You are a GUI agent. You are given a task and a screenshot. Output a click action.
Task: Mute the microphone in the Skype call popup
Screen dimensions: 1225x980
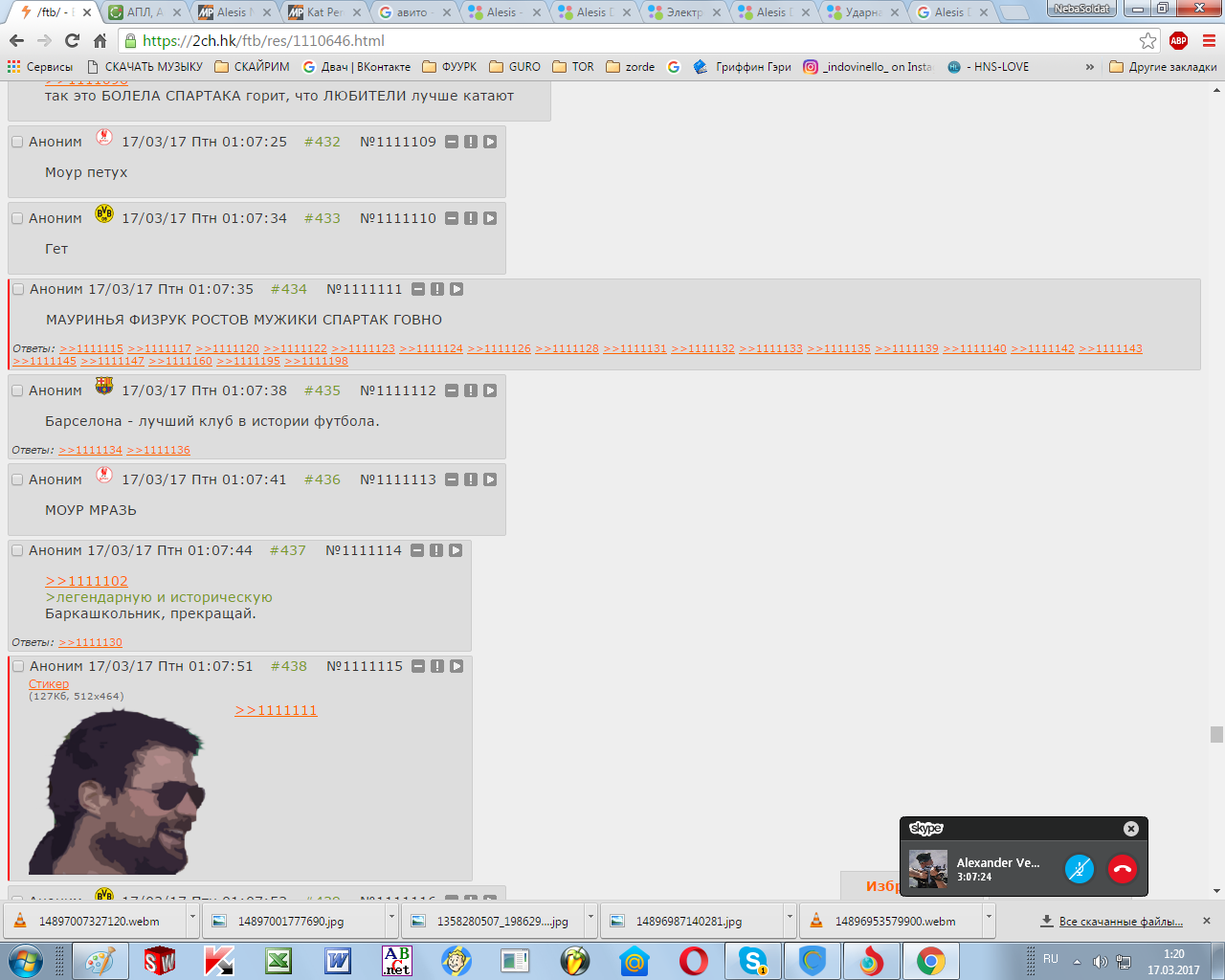1080,869
